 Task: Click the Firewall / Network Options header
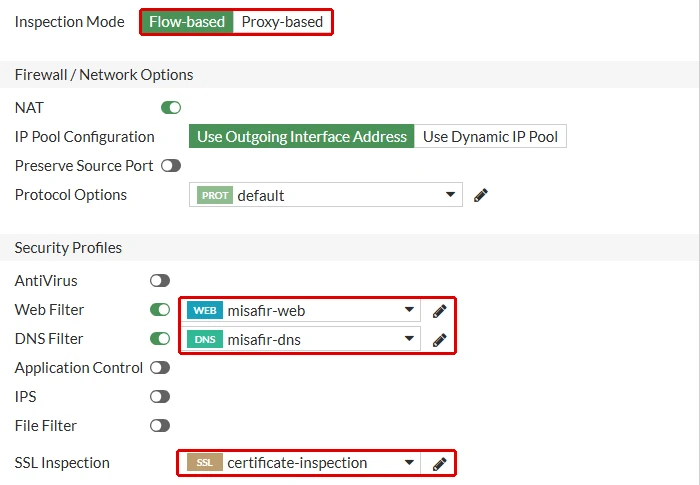pos(104,75)
